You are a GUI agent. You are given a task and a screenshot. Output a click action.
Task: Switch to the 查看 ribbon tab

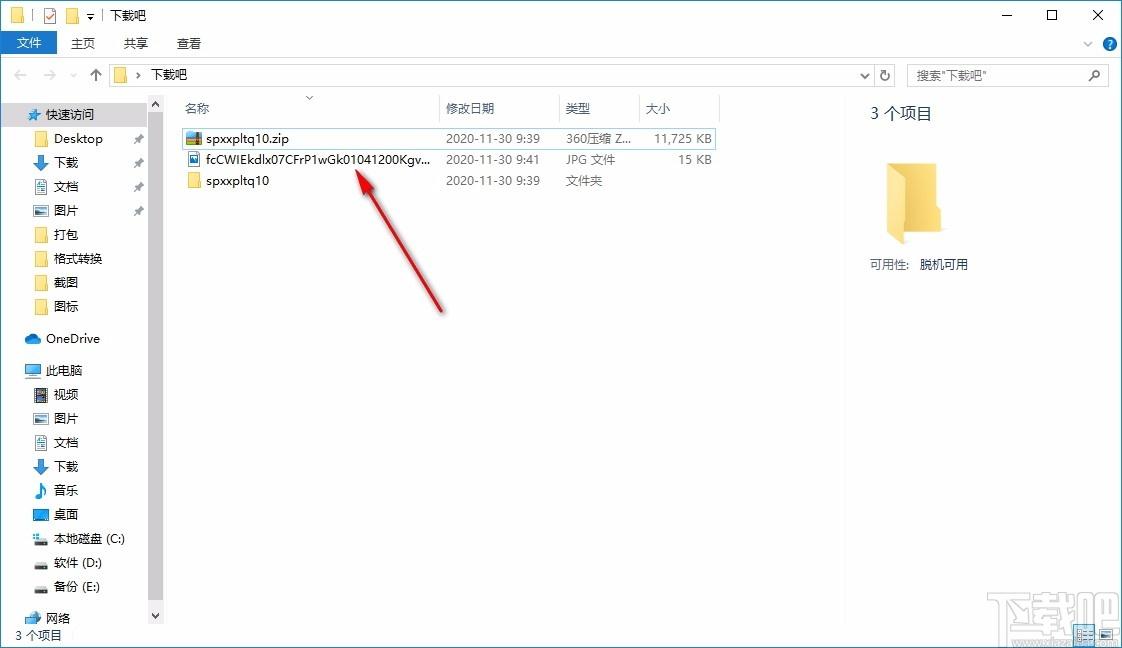point(189,44)
